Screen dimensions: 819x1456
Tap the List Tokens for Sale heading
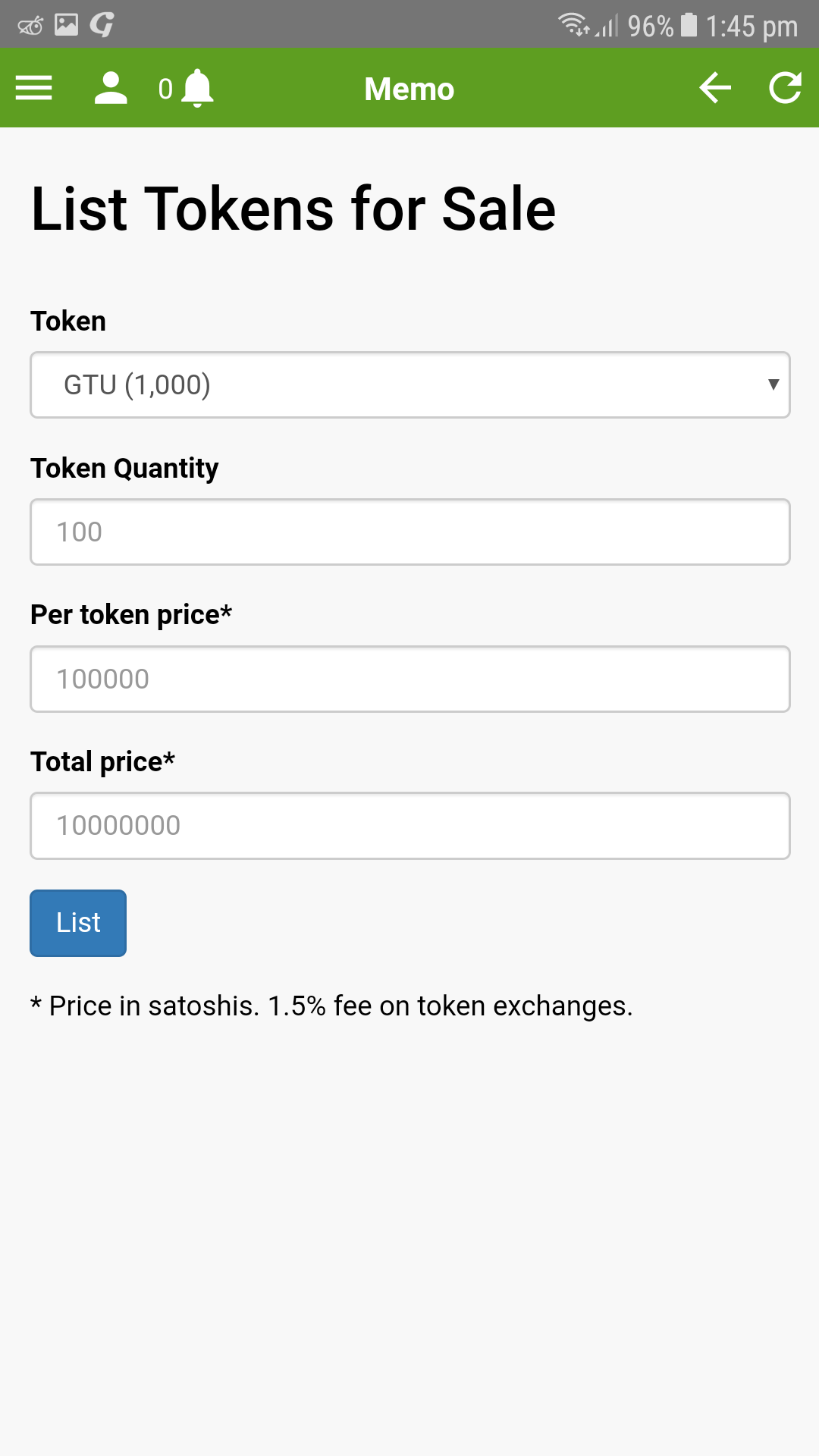pos(293,209)
